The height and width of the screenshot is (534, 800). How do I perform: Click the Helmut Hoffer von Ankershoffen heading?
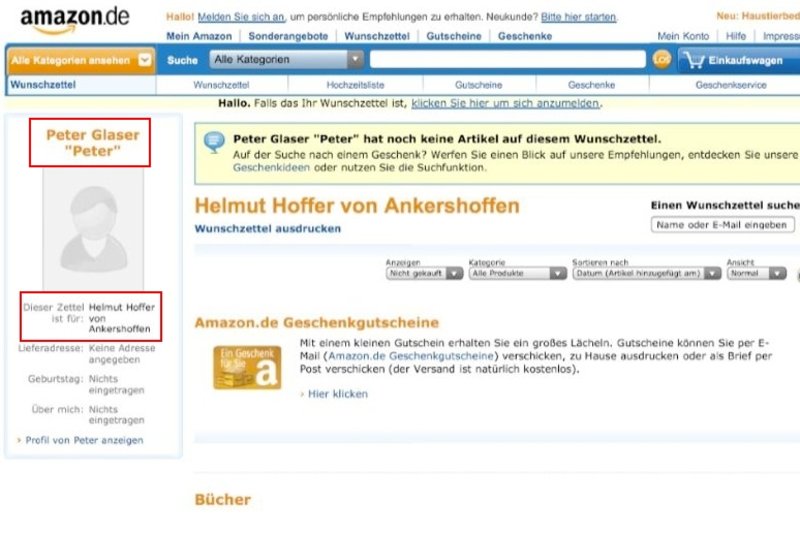pos(357,206)
